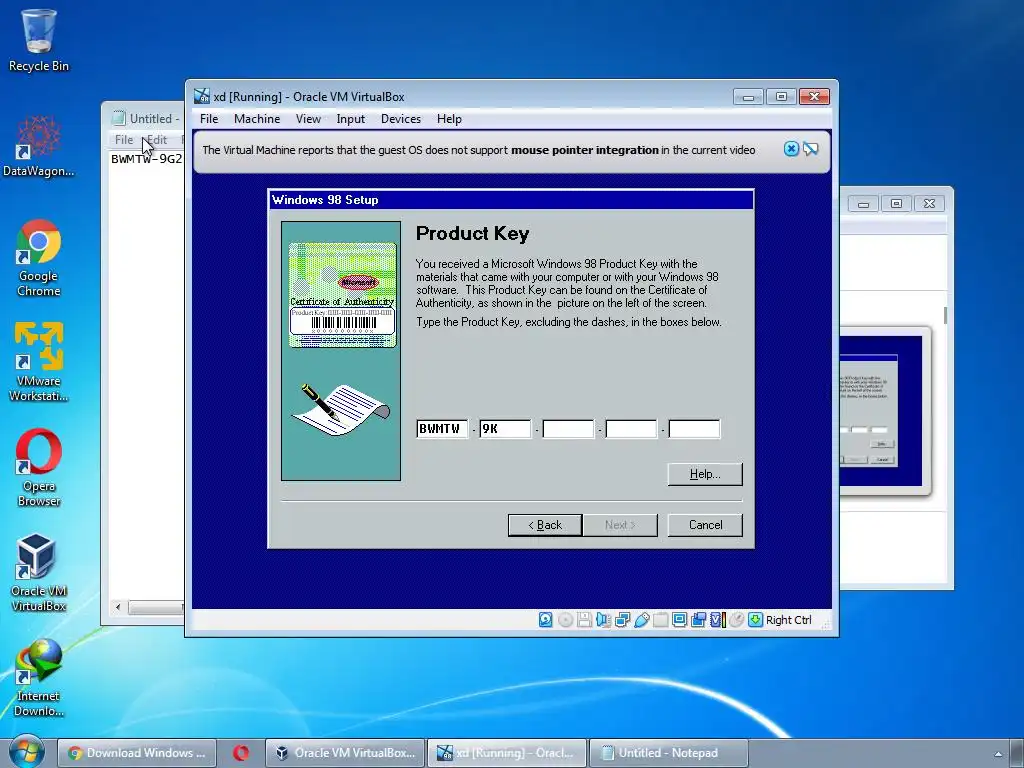Screen dimensions: 1024x768
Task: Select the VMware Workstation desktop shortcut
Action: tap(39, 362)
